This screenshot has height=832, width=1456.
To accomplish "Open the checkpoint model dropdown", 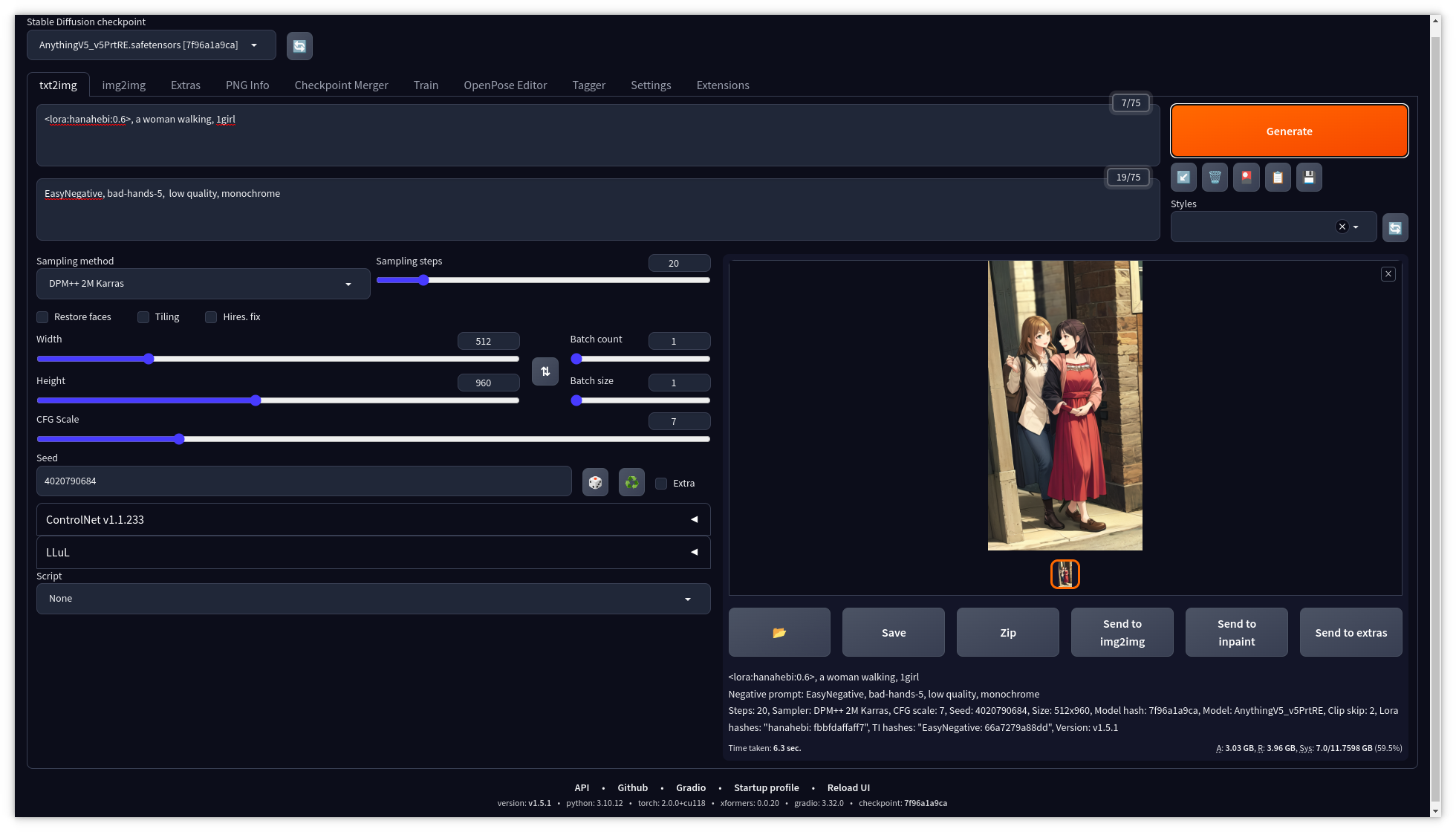I will pyautogui.click(x=152, y=45).
